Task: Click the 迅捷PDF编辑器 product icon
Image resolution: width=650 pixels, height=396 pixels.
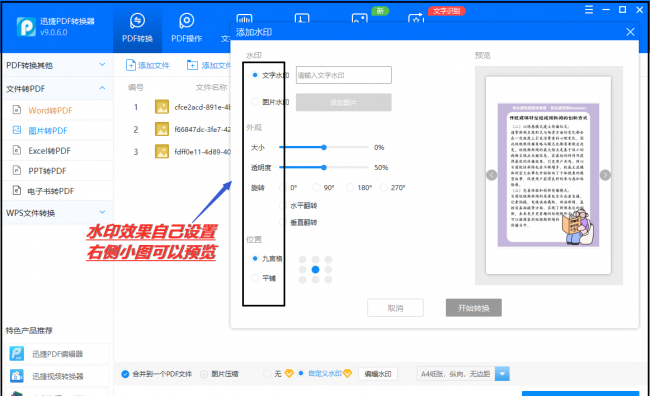Action: coord(17,354)
